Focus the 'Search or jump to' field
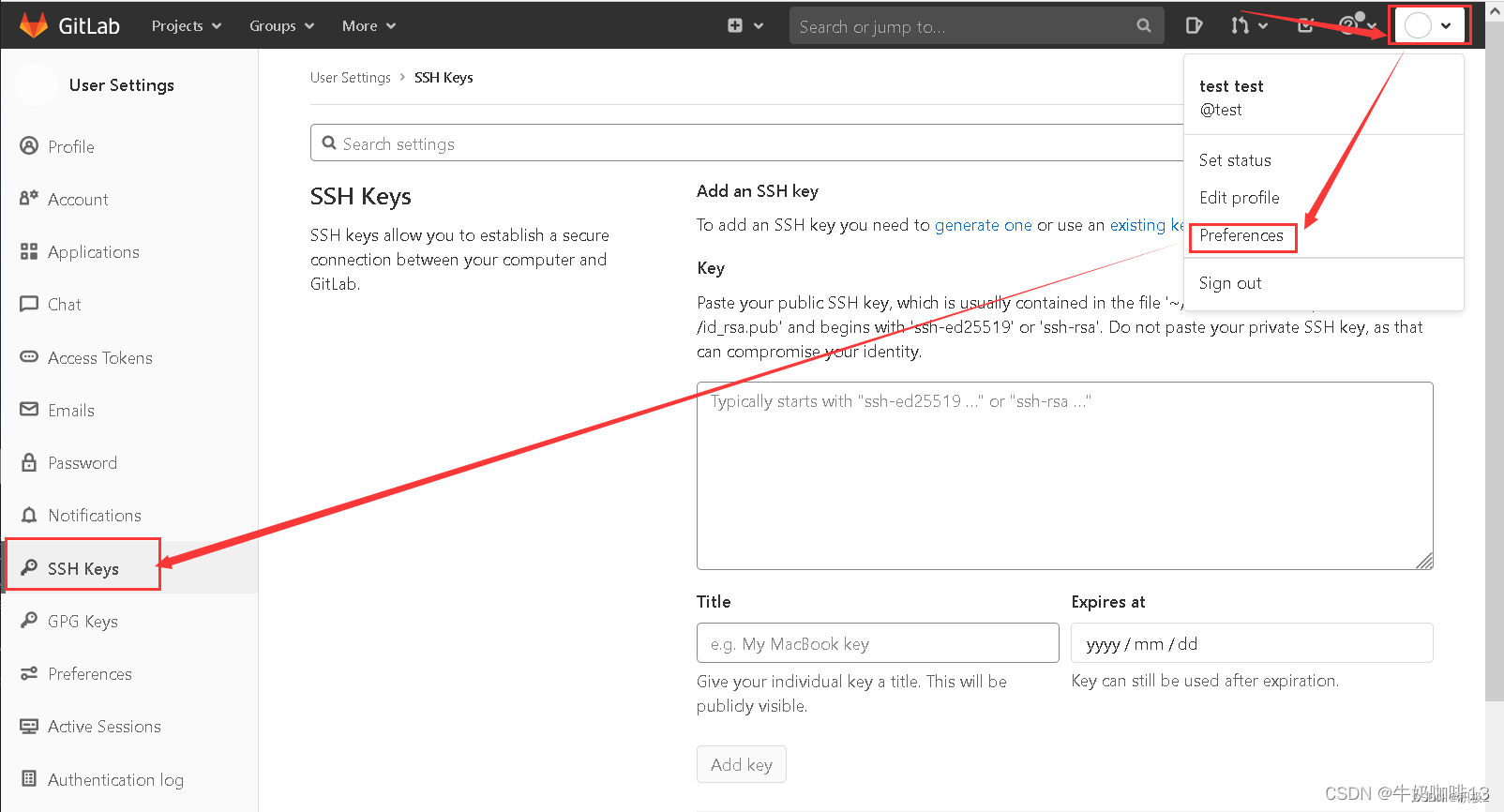This screenshot has width=1504, height=812. (976, 26)
